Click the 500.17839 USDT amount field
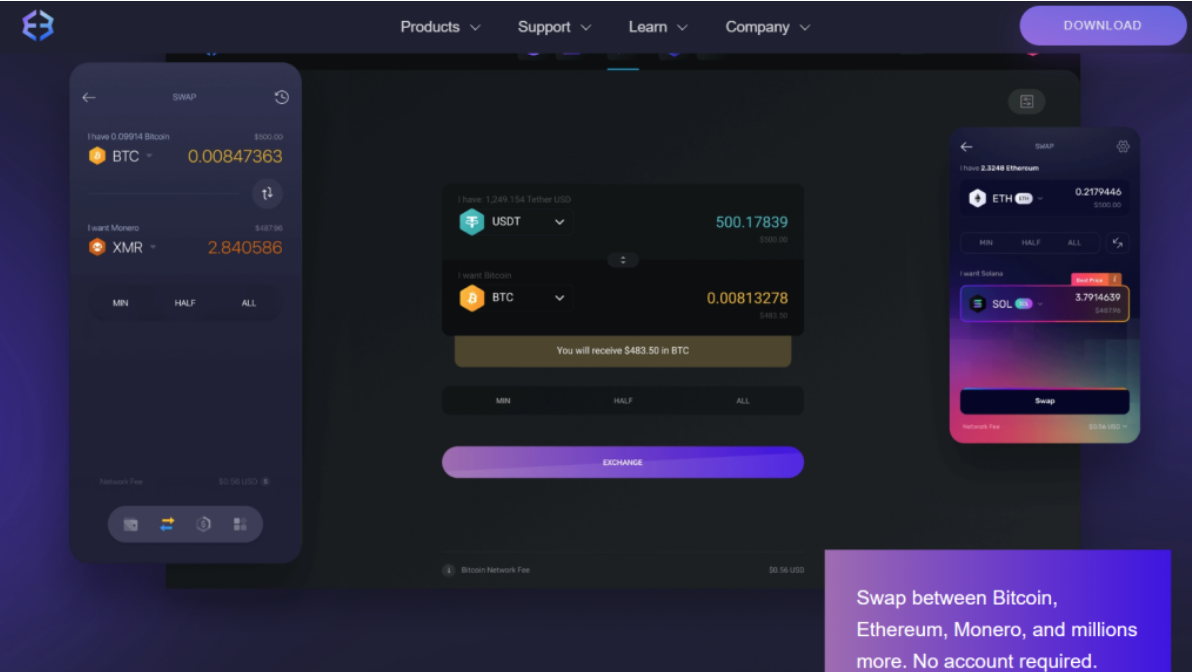1192x672 pixels. (x=751, y=222)
